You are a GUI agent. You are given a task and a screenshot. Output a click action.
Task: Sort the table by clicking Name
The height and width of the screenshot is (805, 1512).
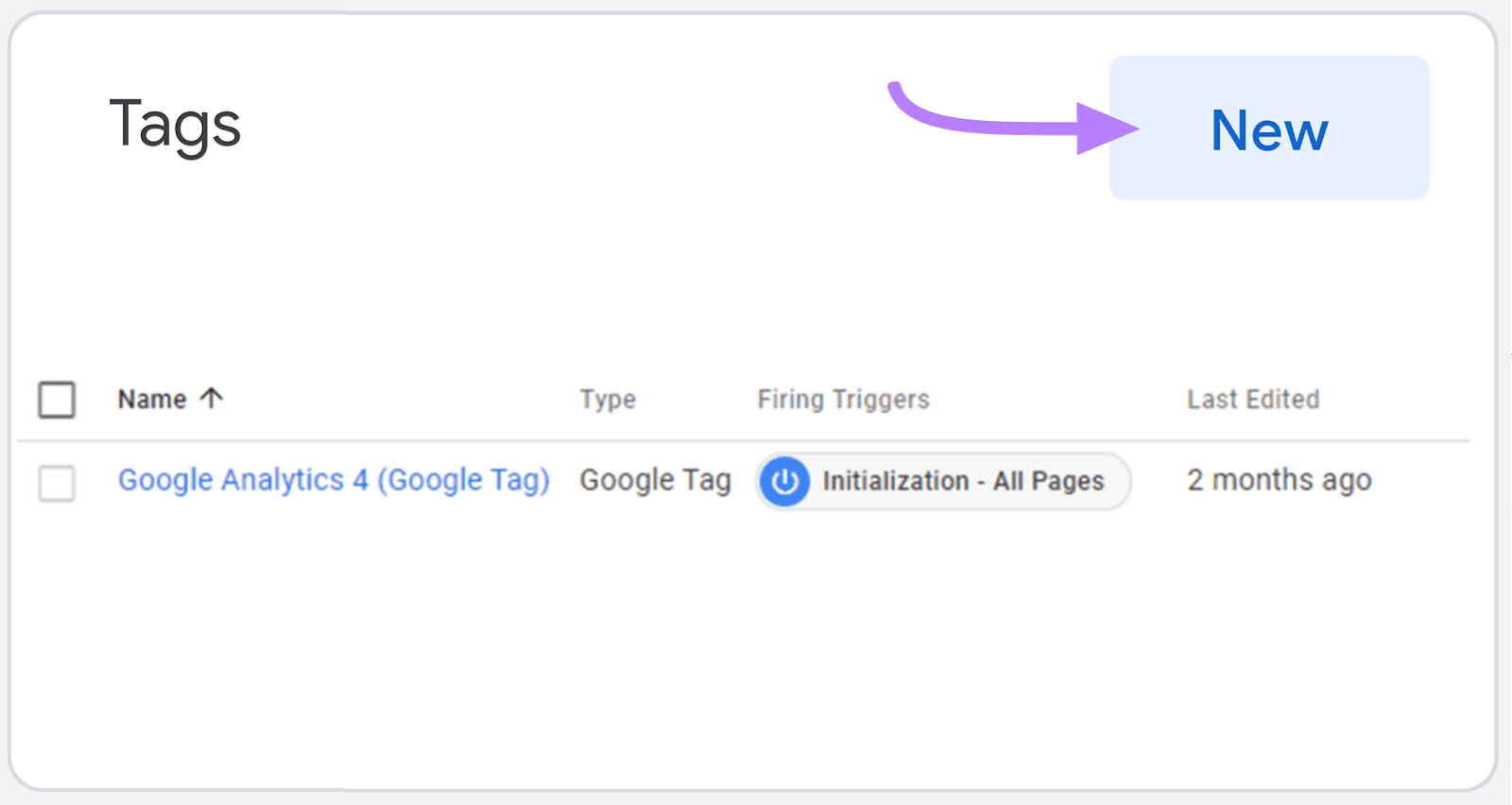151,398
